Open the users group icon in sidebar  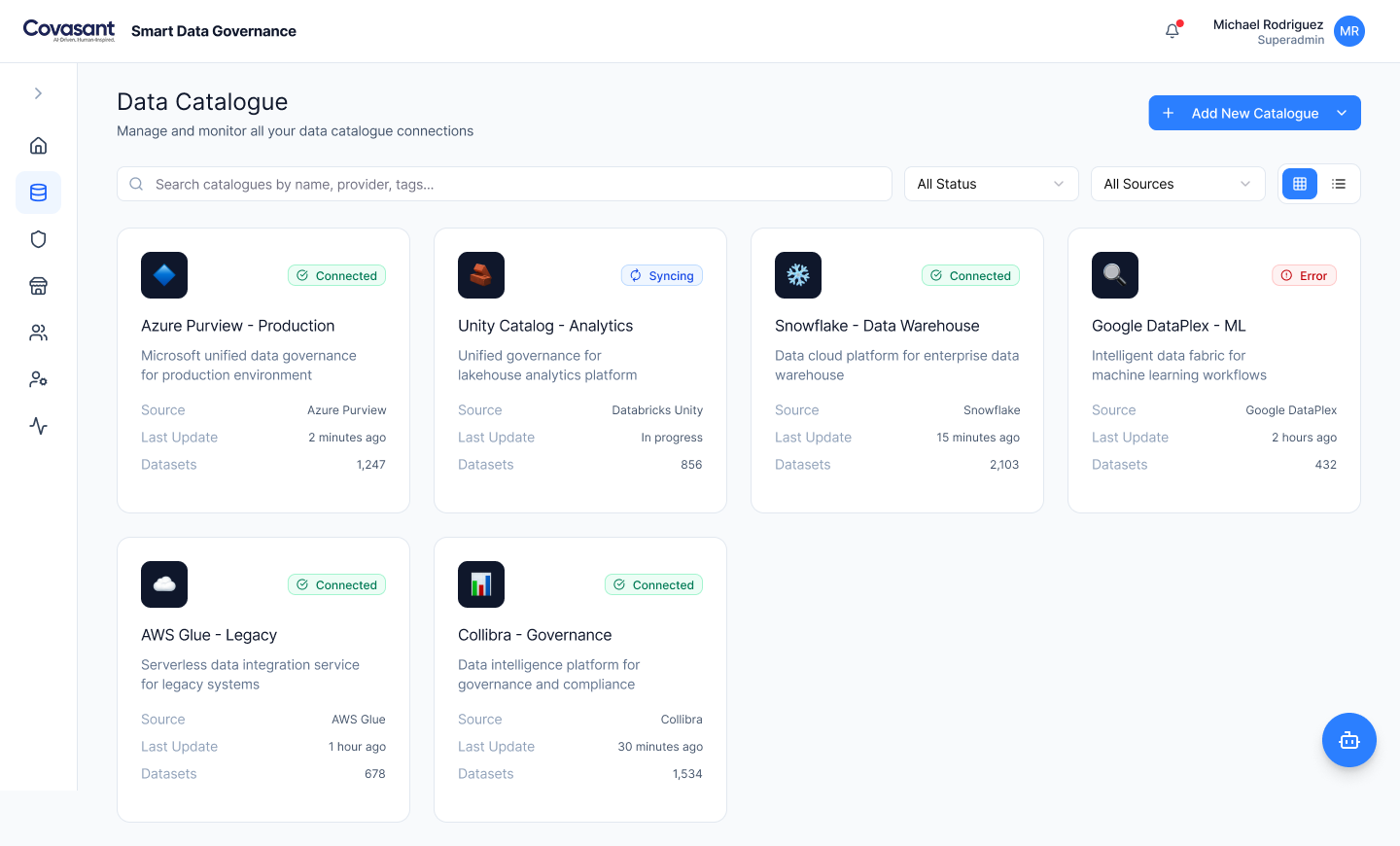(38, 333)
